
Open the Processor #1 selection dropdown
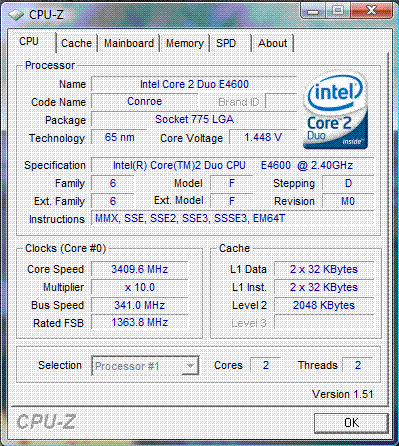(x=145, y=366)
